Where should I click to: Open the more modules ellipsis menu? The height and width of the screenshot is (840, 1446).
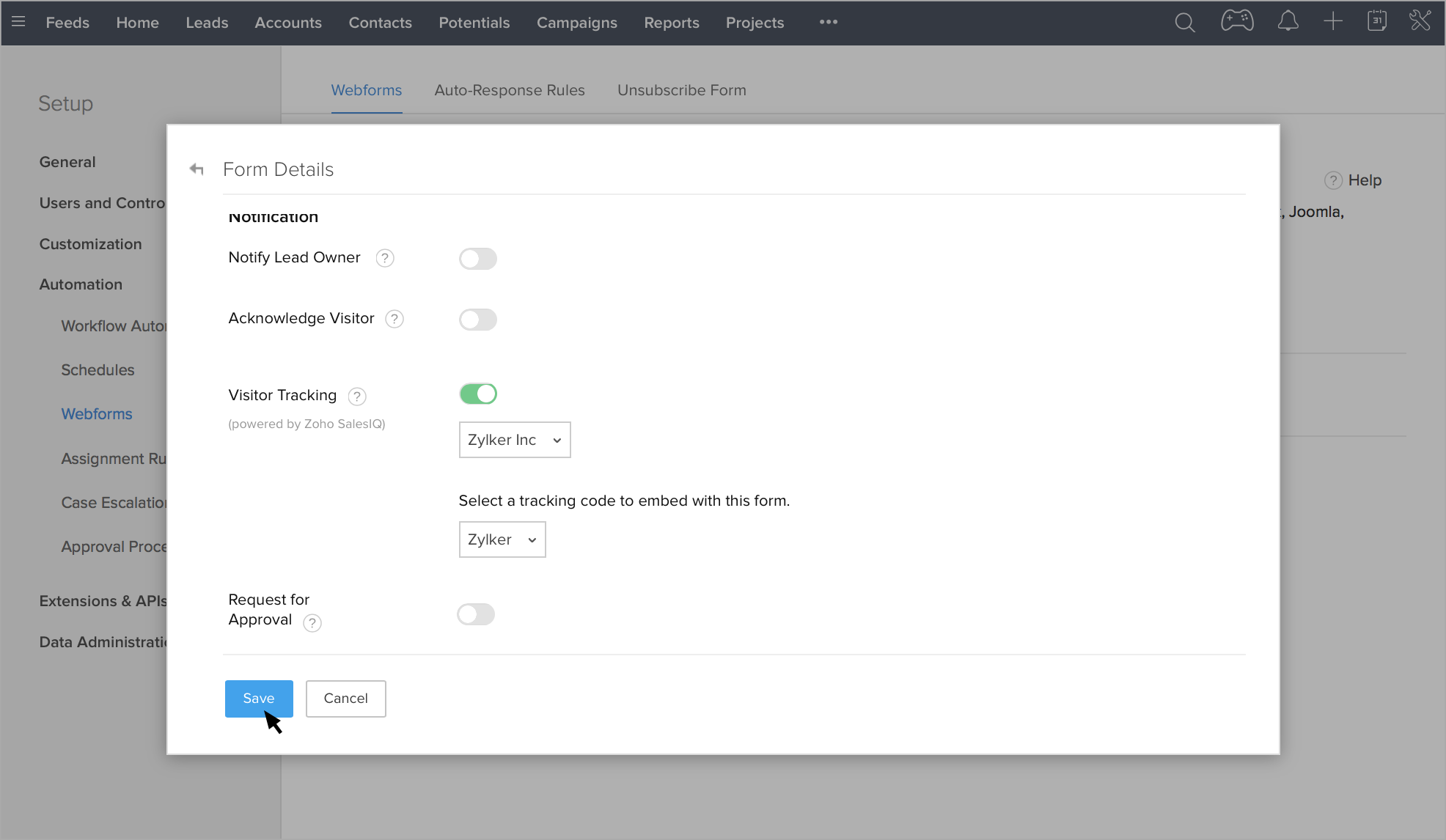pyautogui.click(x=829, y=22)
